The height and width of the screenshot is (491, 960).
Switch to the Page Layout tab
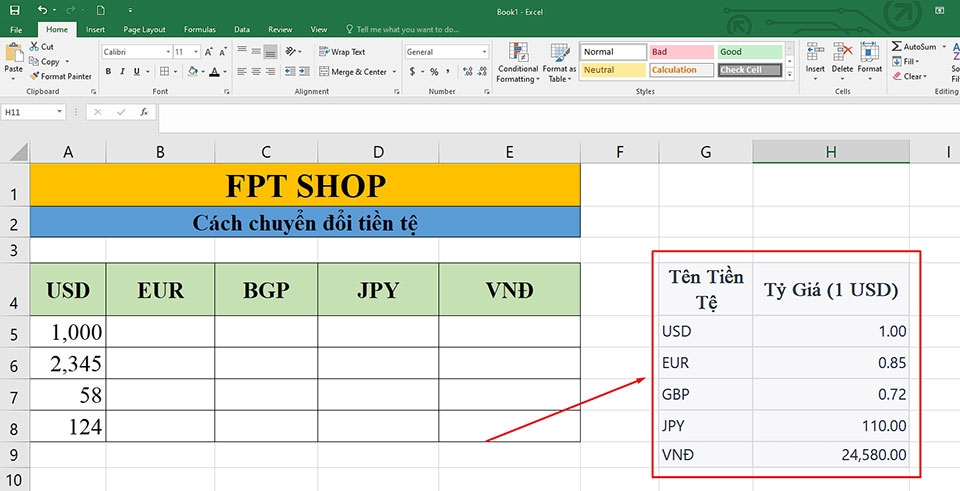pyautogui.click(x=144, y=29)
